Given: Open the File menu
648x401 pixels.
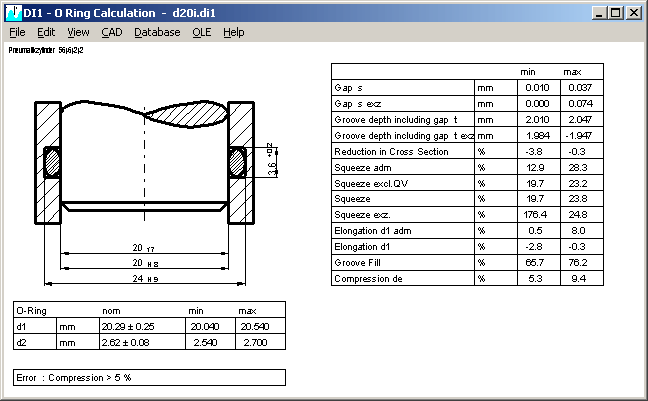Looking at the screenshot, I should click(x=17, y=32).
